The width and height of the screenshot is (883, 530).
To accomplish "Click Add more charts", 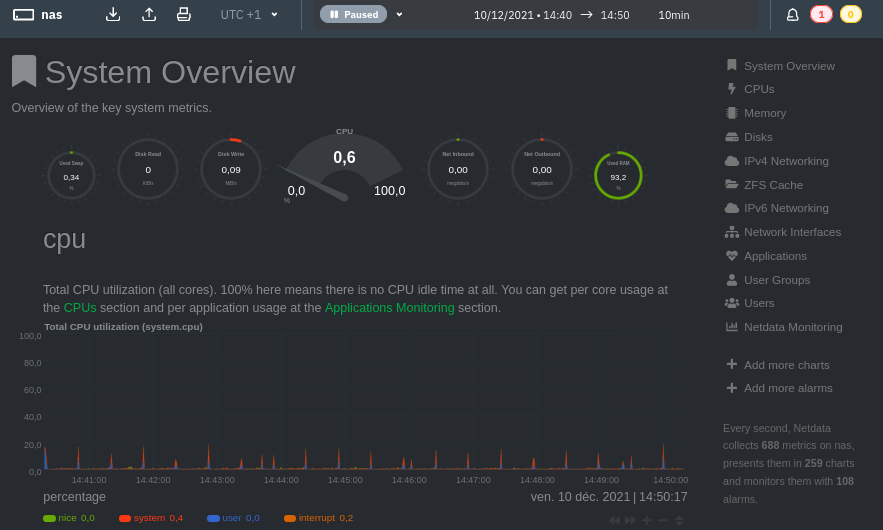I will click(x=786, y=365).
